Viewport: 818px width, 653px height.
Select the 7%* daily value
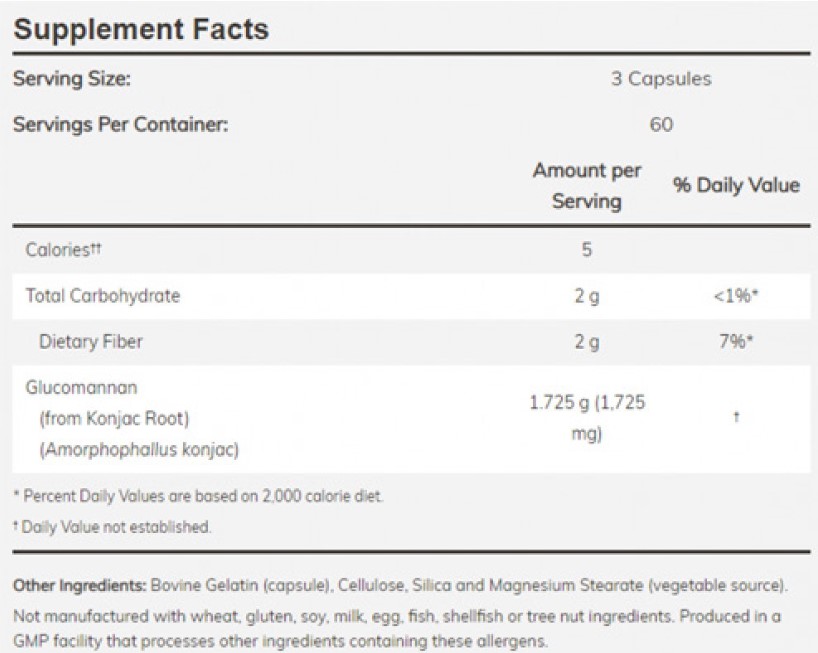[736, 342]
